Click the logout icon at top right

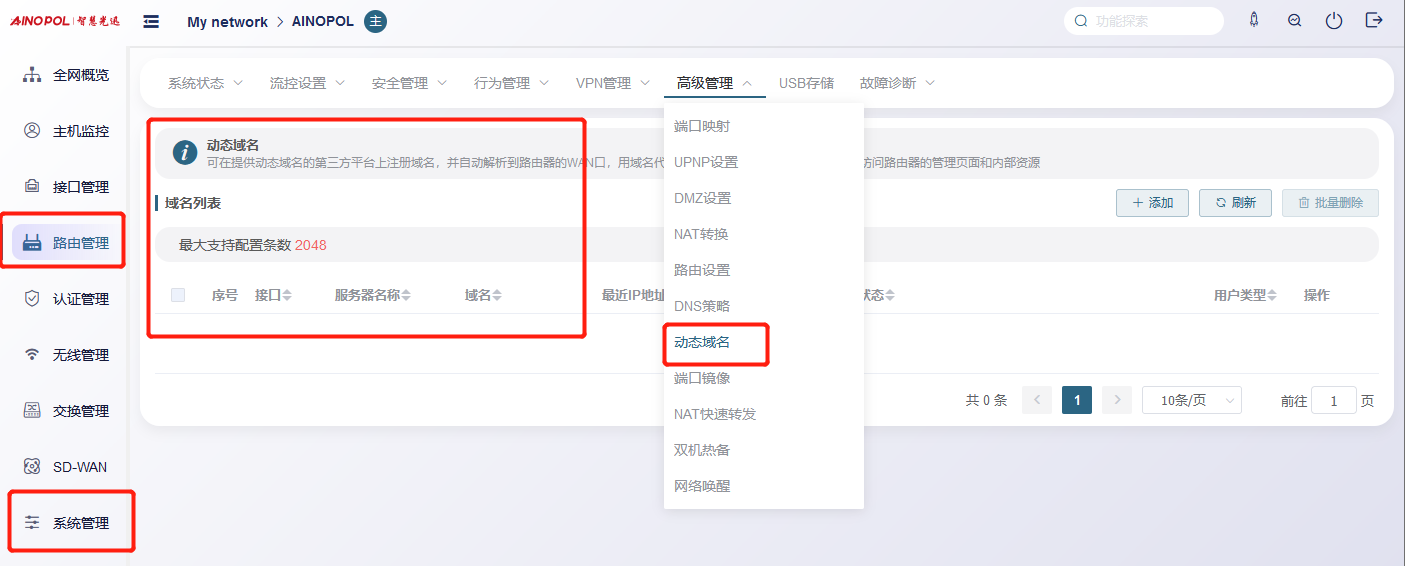point(1374,20)
